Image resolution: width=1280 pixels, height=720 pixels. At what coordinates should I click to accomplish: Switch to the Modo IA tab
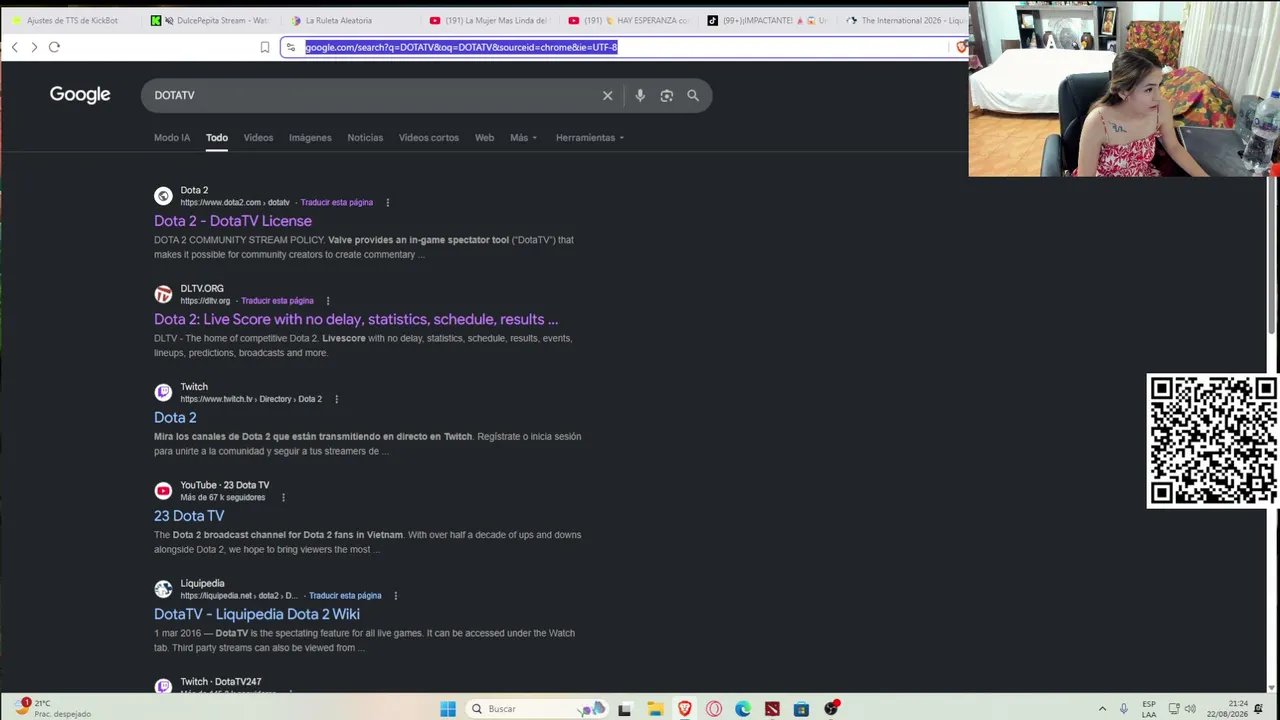172,138
